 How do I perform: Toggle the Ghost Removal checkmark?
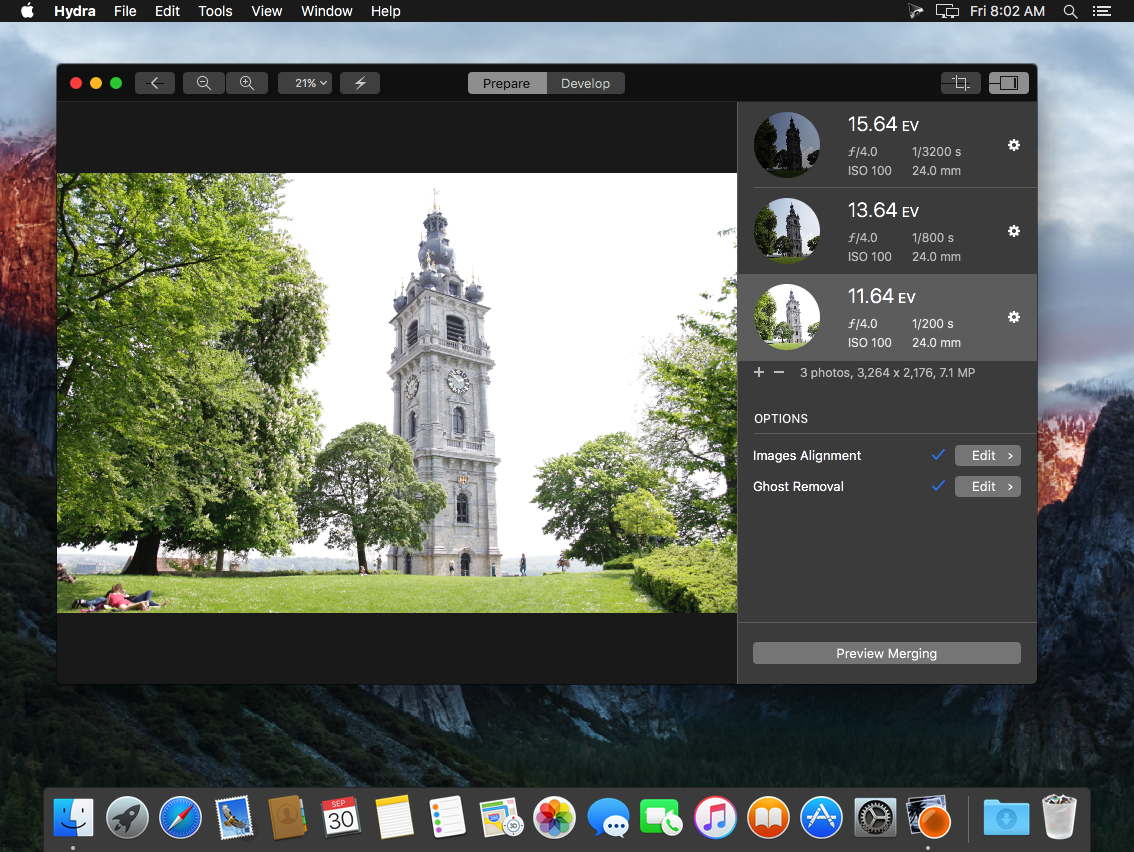coord(938,486)
